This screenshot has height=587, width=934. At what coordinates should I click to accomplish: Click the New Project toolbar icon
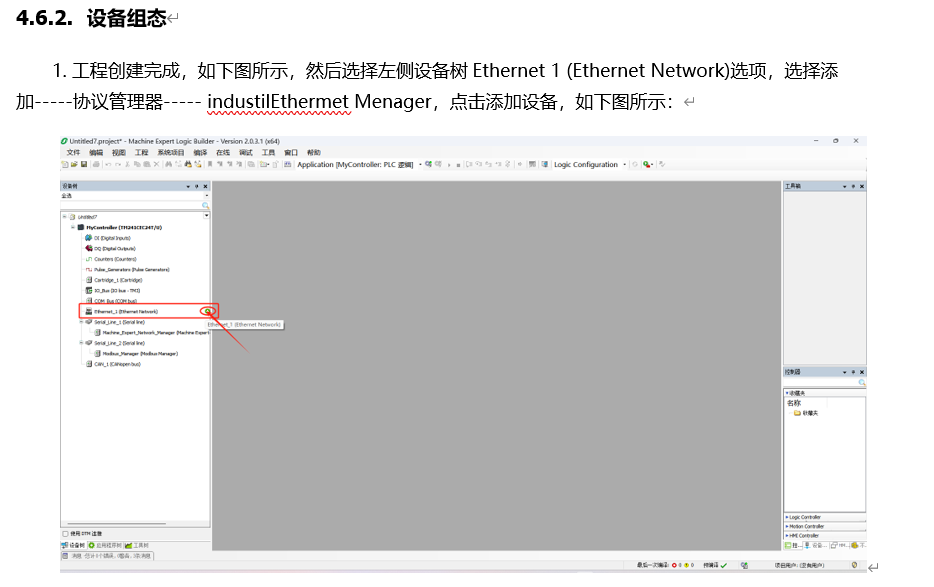[65, 164]
